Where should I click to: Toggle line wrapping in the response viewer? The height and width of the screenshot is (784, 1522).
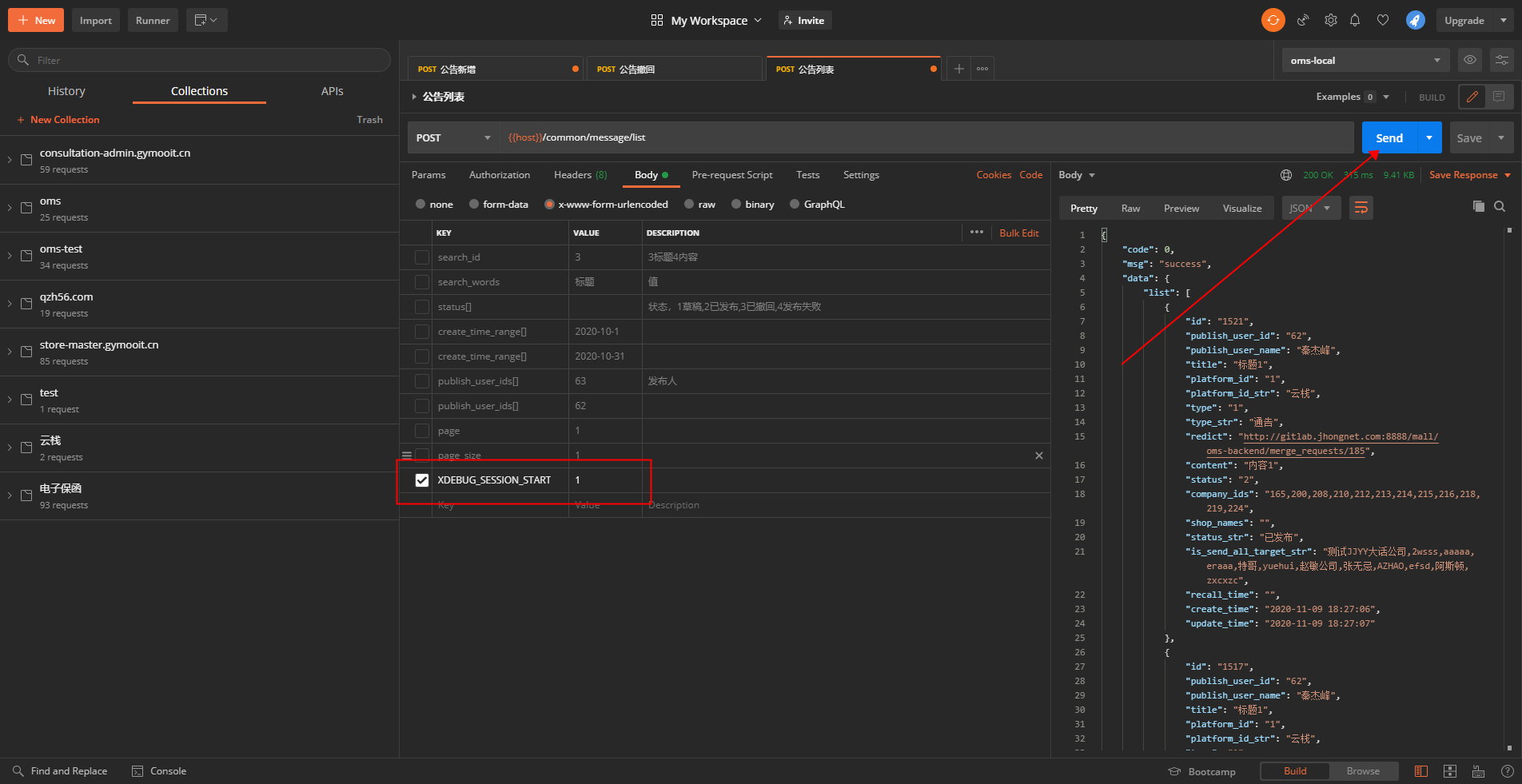pos(1361,208)
